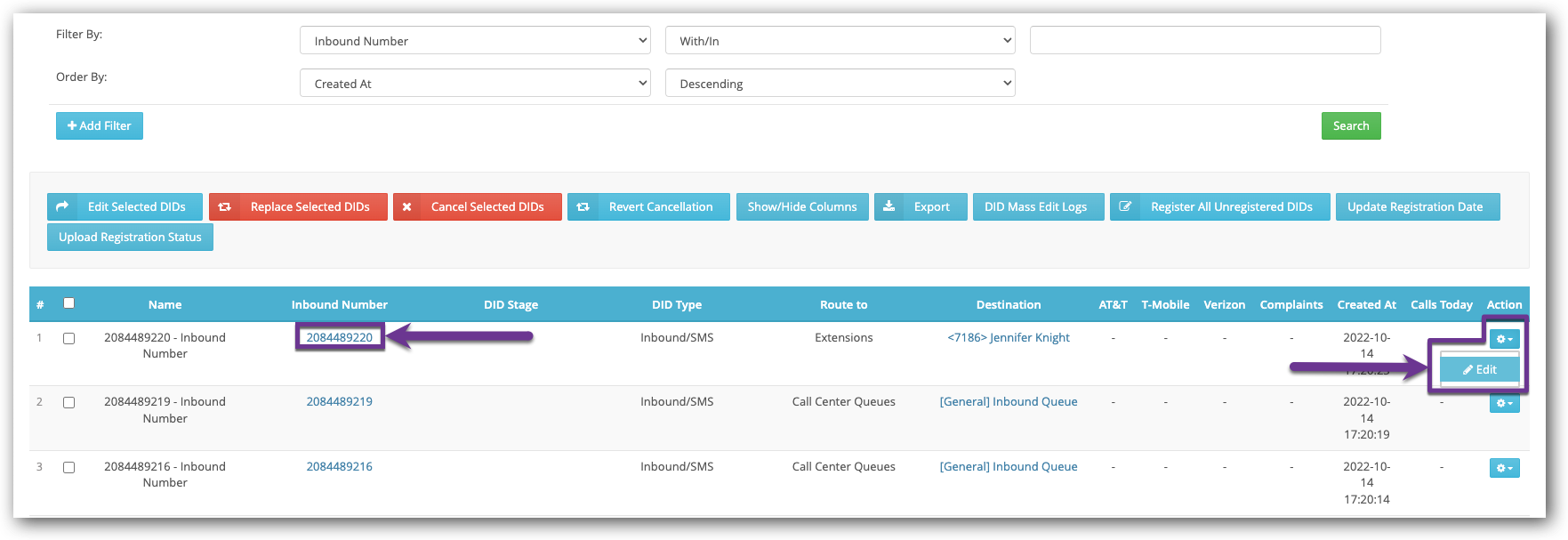Choose Edit from the action dropdown menu
Screen dimensions: 1568x540
click(x=1480, y=370)
